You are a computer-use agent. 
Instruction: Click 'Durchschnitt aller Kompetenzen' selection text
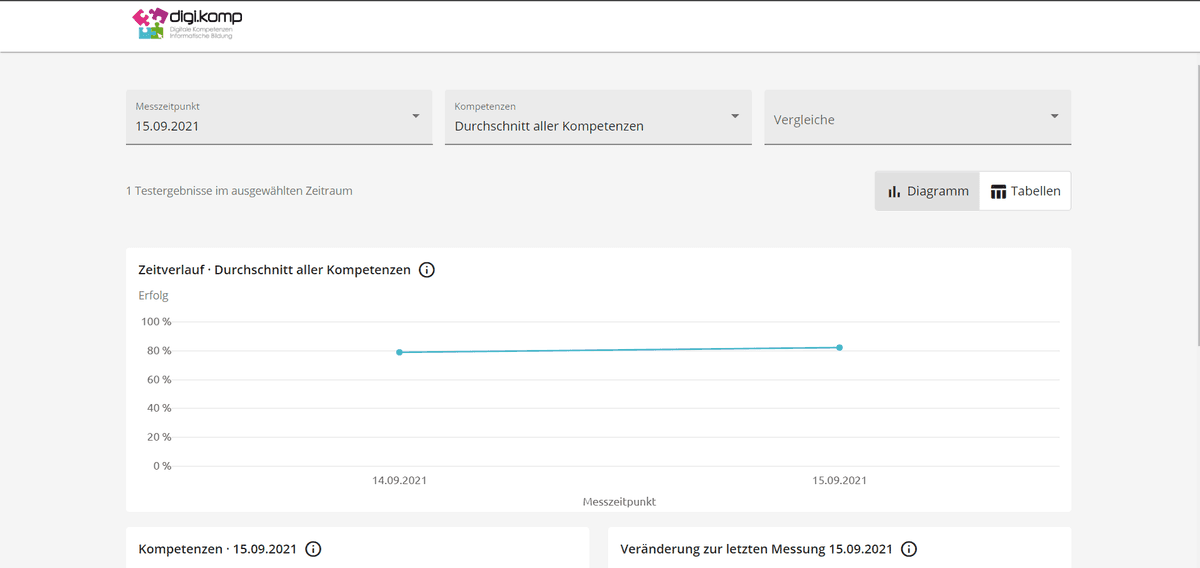(549, 127)
